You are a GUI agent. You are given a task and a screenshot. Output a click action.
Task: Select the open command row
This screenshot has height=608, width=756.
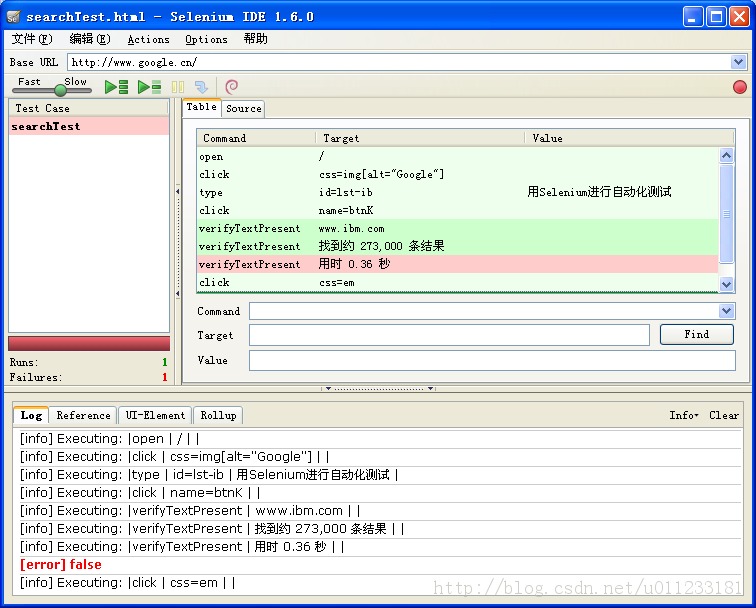point(458,156)
